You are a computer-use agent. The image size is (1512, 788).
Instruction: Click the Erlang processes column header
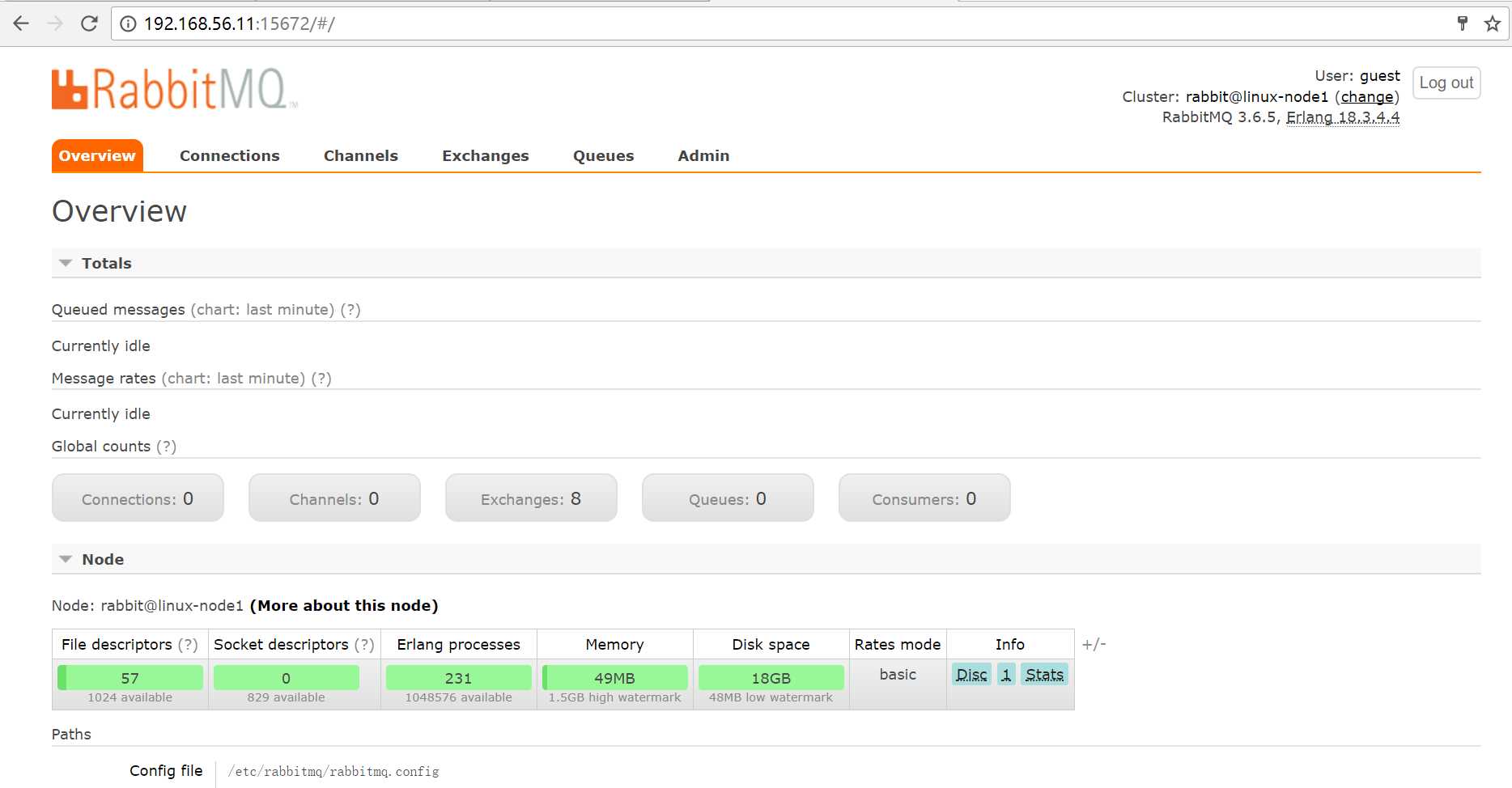tap(459, 645)
